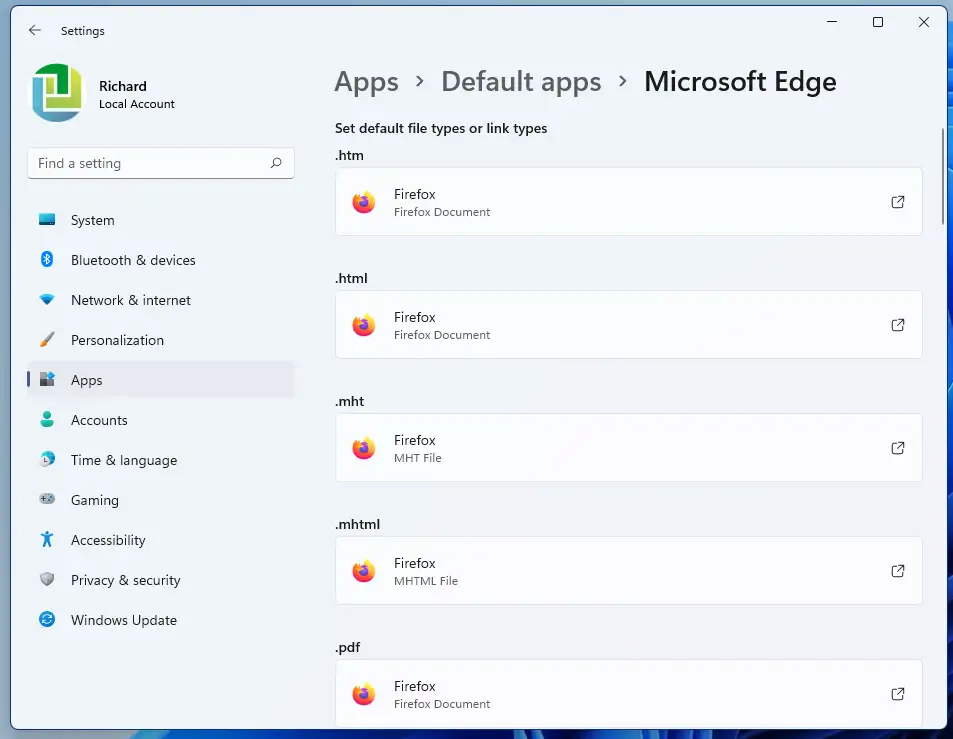Click the Accessibility figure icon

pos(47,539)
